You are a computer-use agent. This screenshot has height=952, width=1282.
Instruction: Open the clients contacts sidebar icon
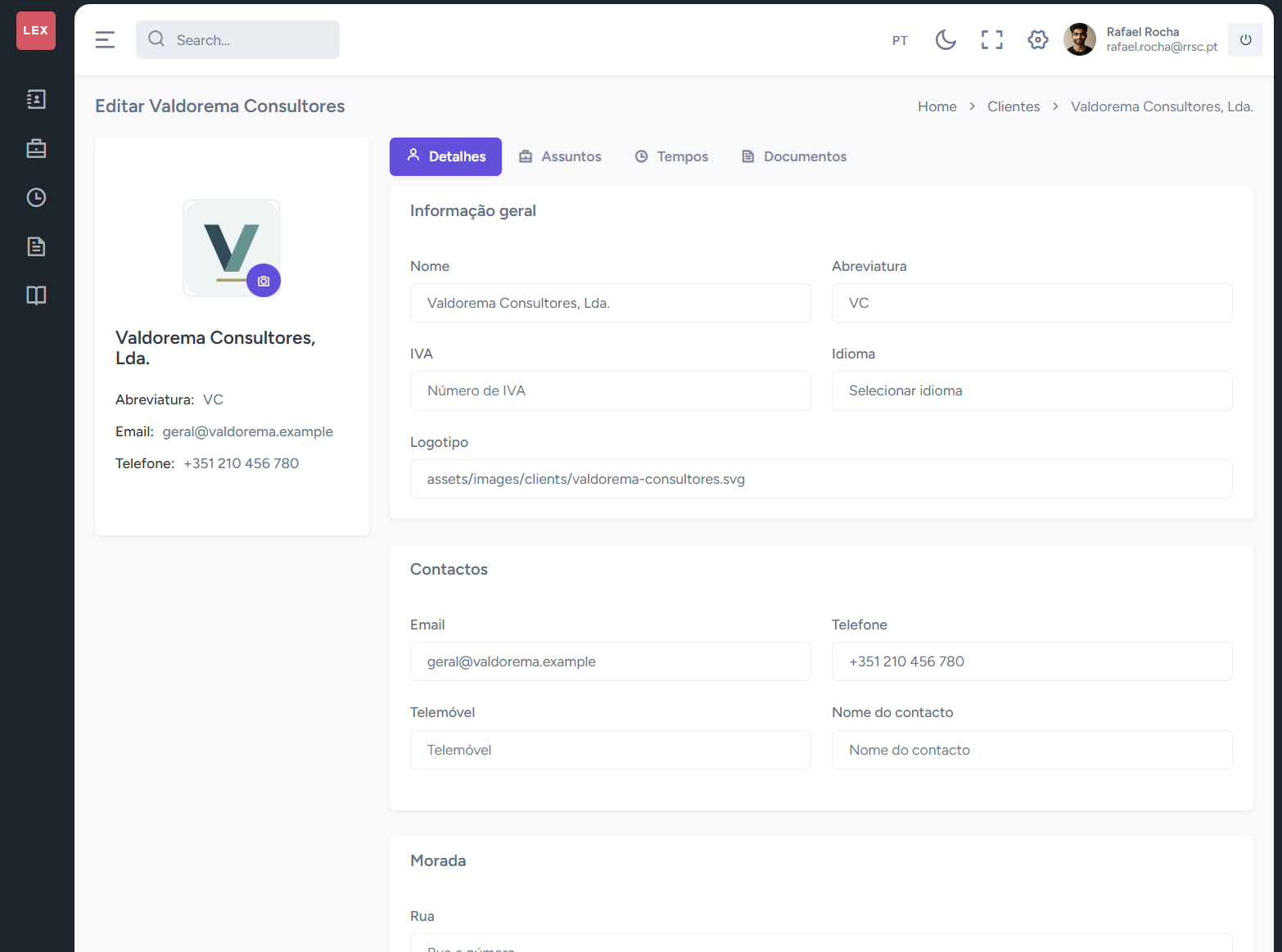pos(36,99)
